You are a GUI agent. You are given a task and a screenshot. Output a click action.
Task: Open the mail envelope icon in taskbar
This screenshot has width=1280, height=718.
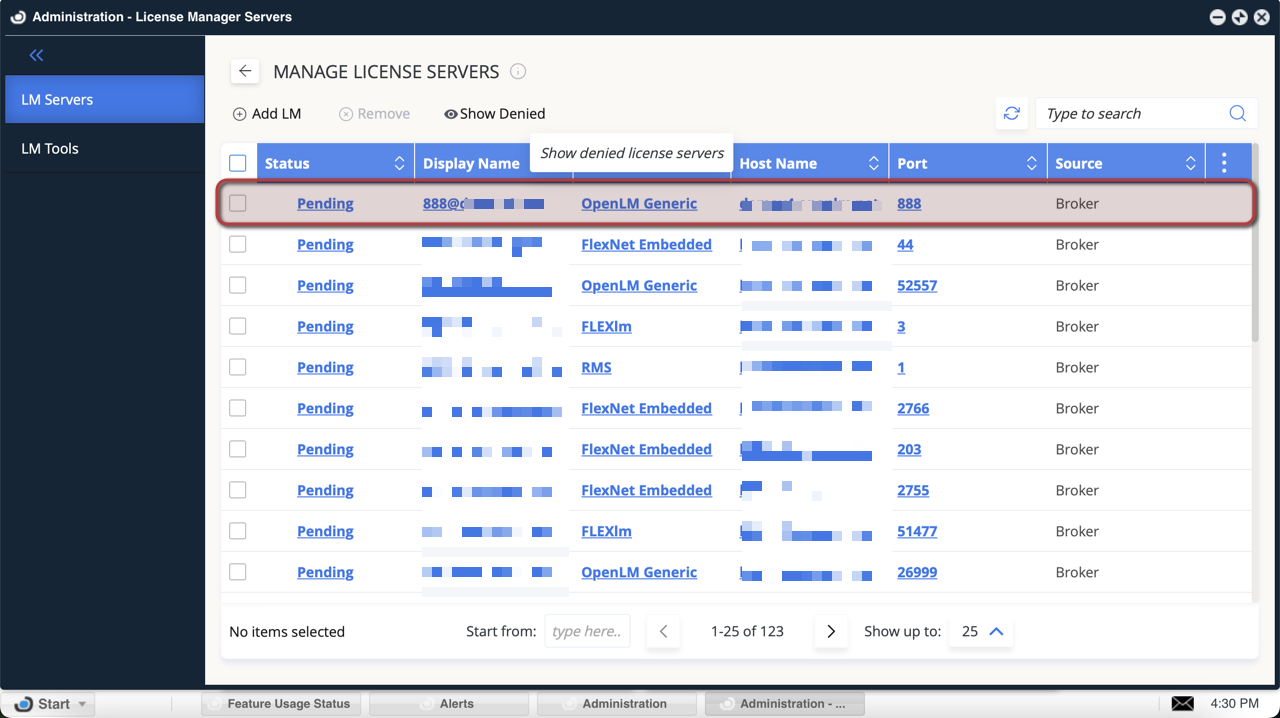(x=1183, y=704)
